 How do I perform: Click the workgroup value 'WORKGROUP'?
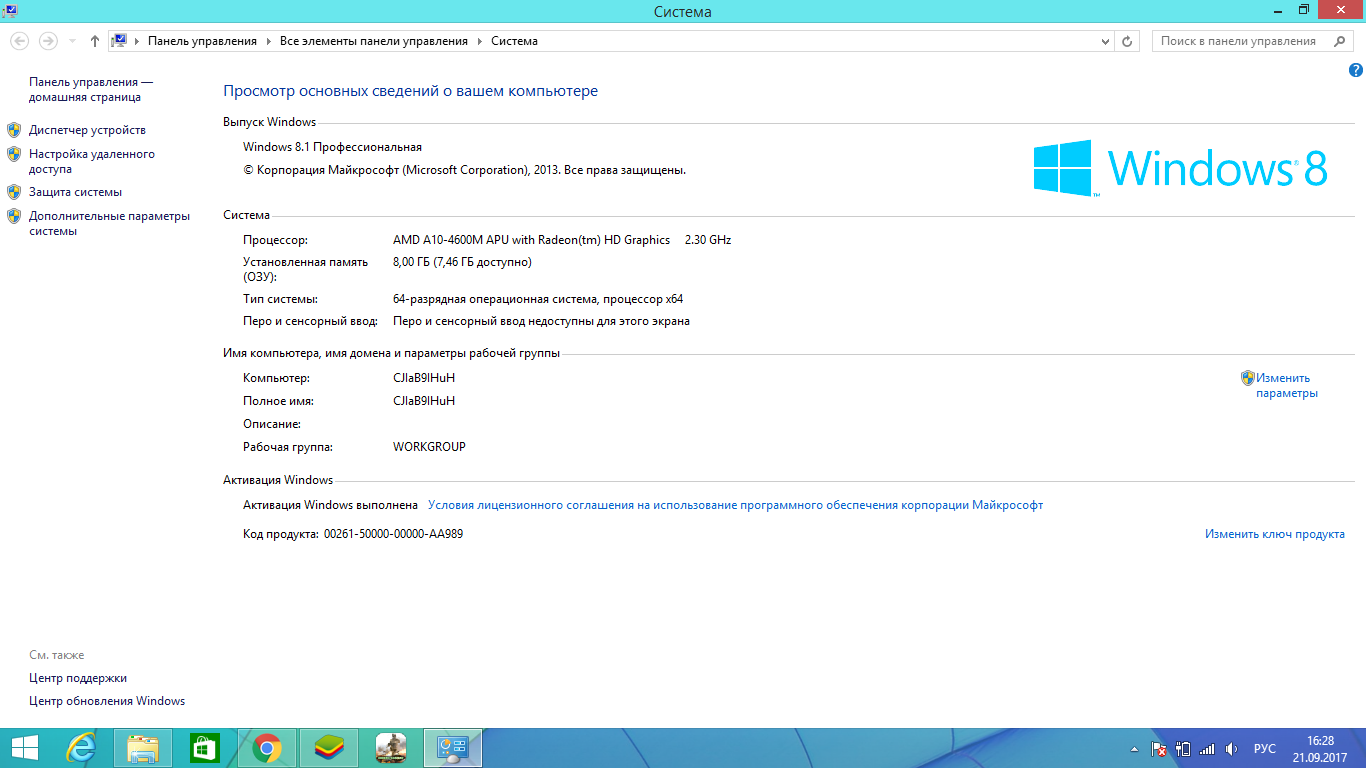click(429, 447)
